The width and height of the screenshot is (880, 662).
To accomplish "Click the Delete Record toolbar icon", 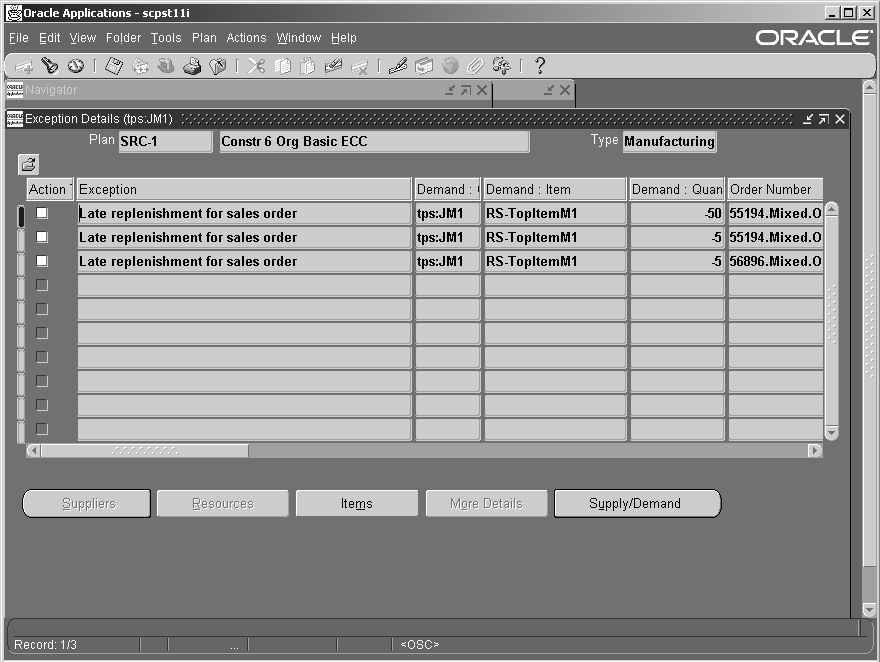I will [359, 66].
